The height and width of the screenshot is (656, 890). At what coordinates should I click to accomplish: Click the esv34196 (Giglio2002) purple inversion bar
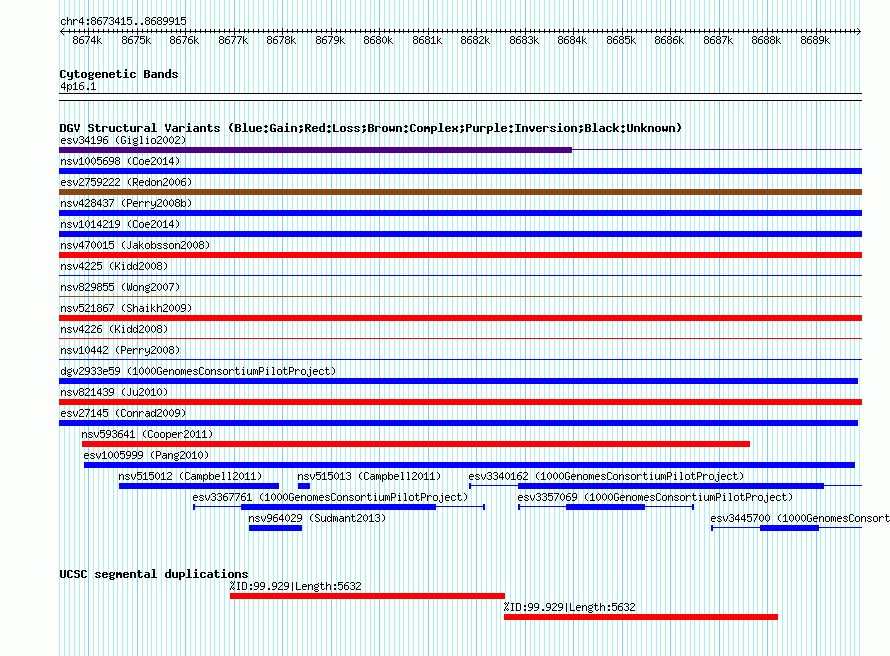click(315, 150)
